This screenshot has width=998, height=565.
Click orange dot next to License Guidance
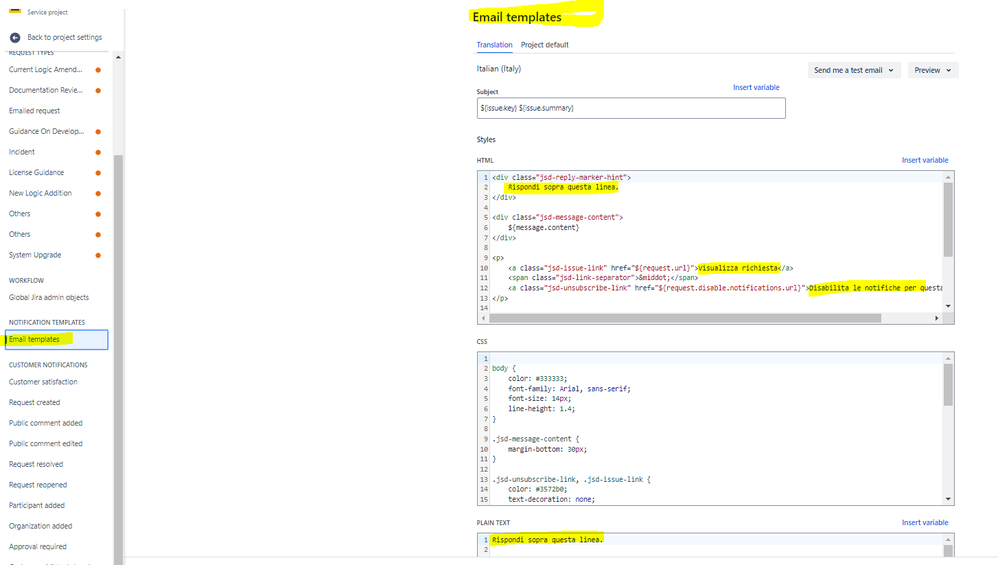pos(98,173)
